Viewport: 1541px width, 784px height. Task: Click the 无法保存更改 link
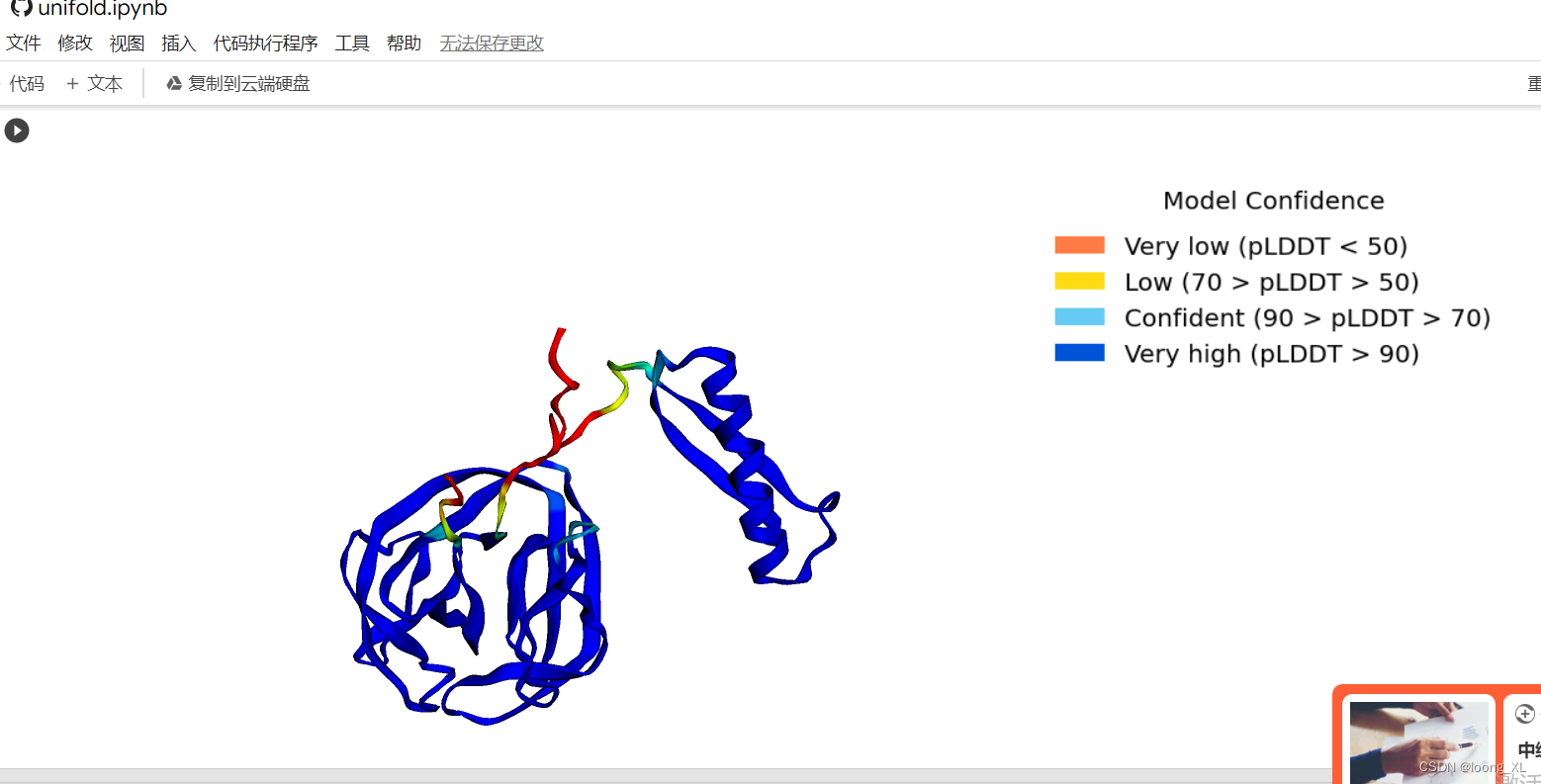click(492, 43)
